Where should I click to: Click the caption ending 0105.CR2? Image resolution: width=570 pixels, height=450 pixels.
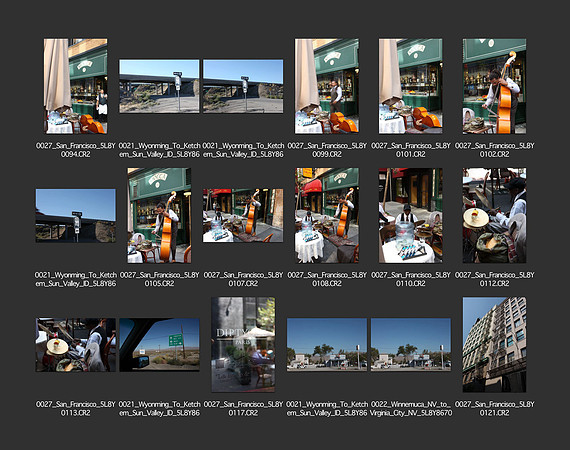click(x=159, y=279)
